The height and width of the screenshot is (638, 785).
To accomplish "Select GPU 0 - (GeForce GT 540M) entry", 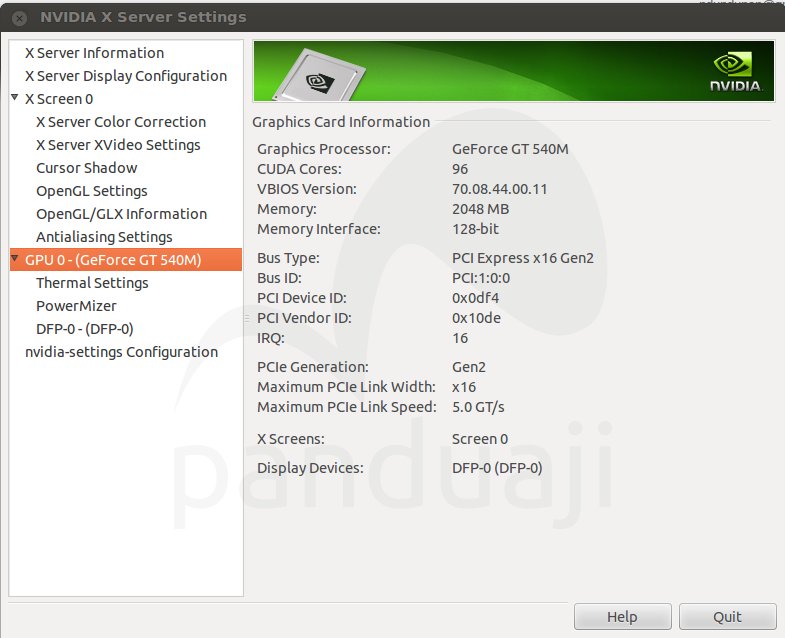I will (x=113, y=260).
